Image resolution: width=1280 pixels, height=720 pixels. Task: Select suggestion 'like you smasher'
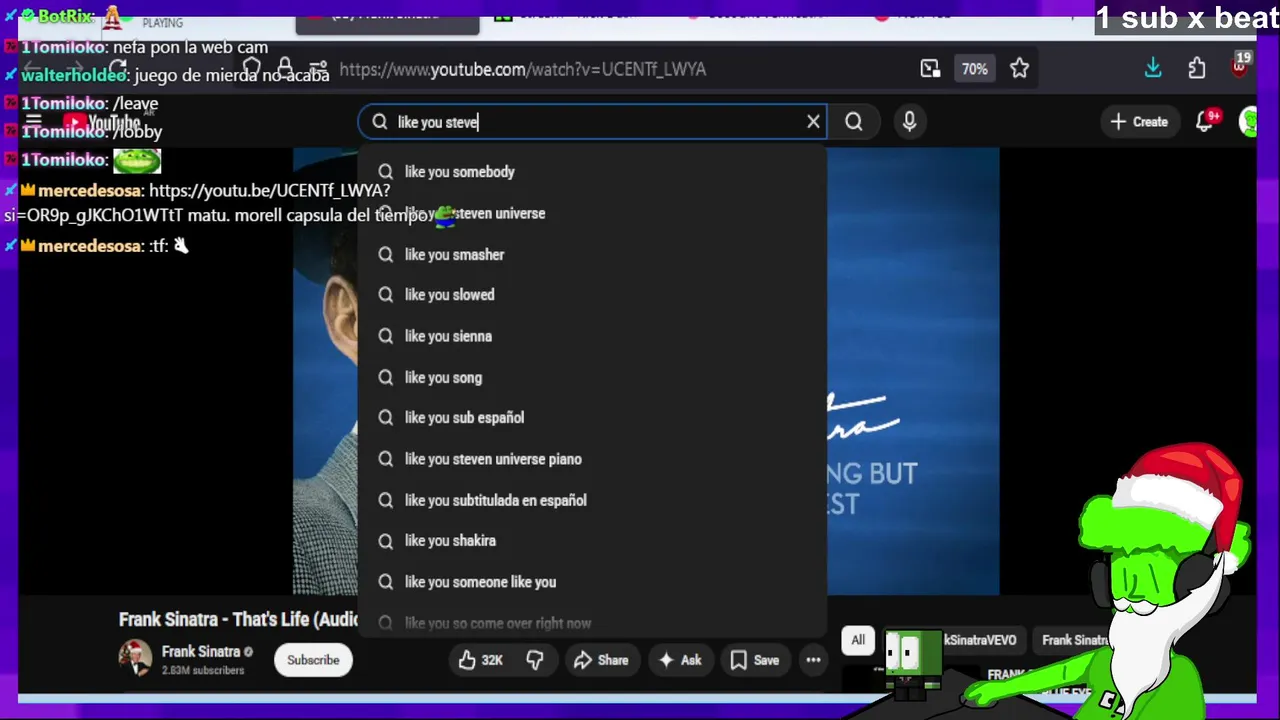(592, 255)
